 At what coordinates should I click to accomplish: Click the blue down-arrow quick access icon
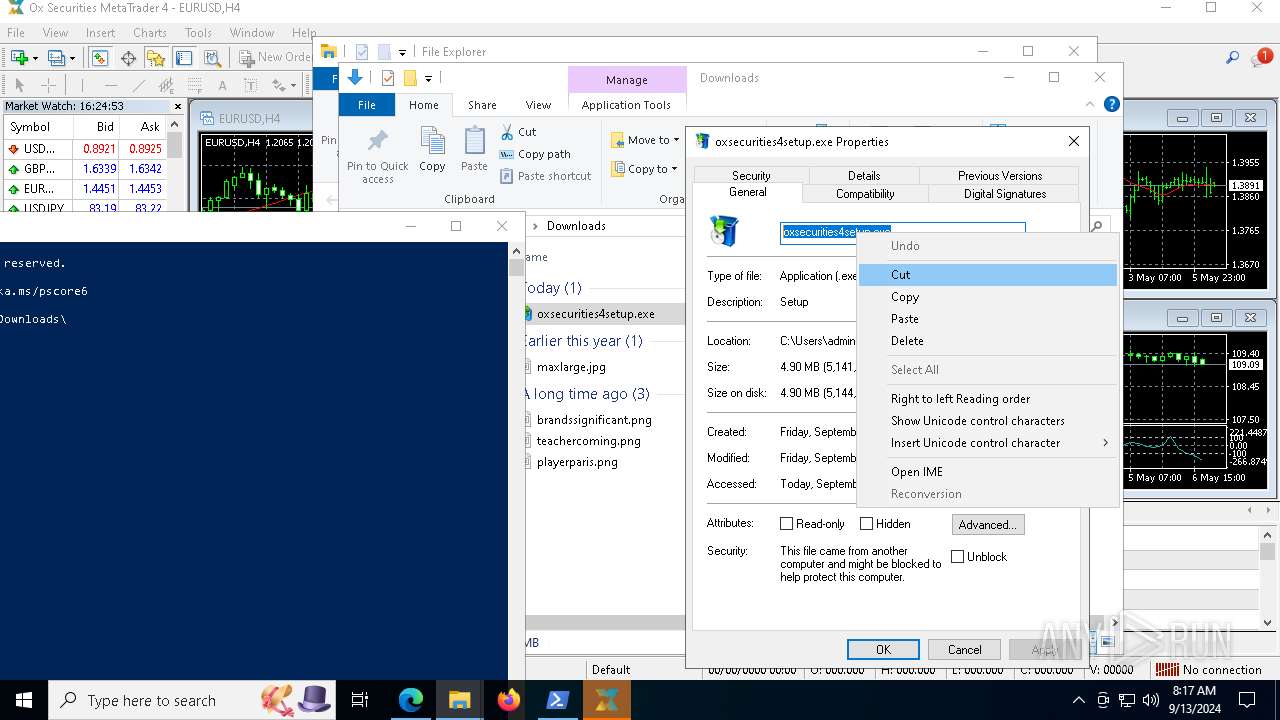pos(355,78)
